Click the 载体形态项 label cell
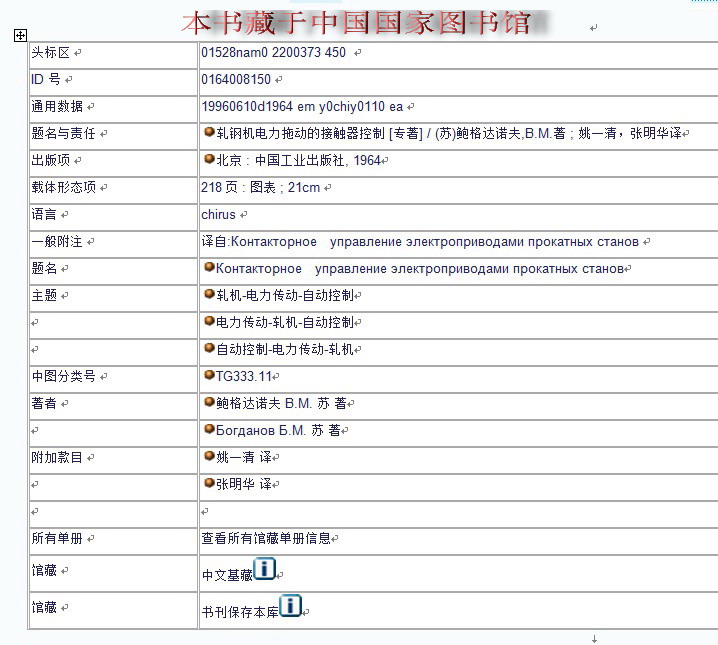Image resolution: width=718 pixels, height=645 pixels. 114,190
